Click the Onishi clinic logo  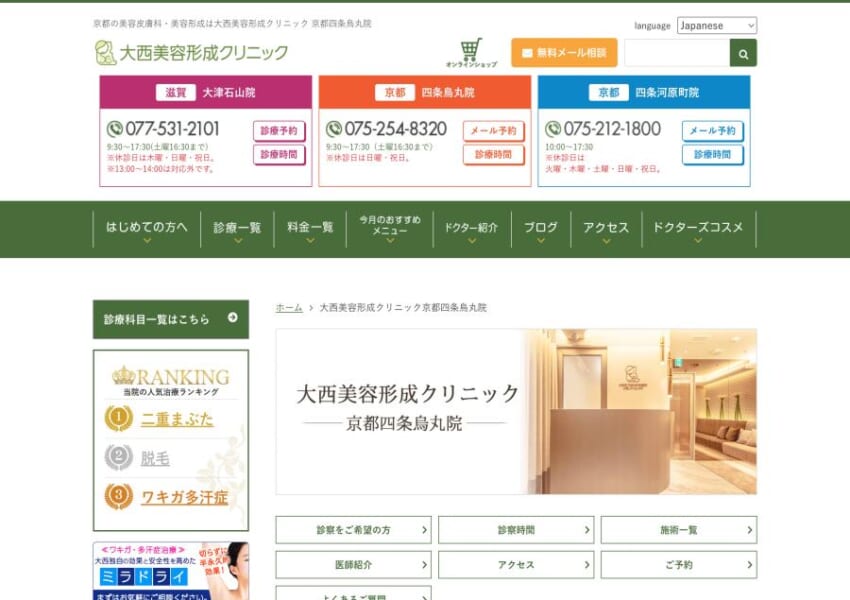(191, 53)
